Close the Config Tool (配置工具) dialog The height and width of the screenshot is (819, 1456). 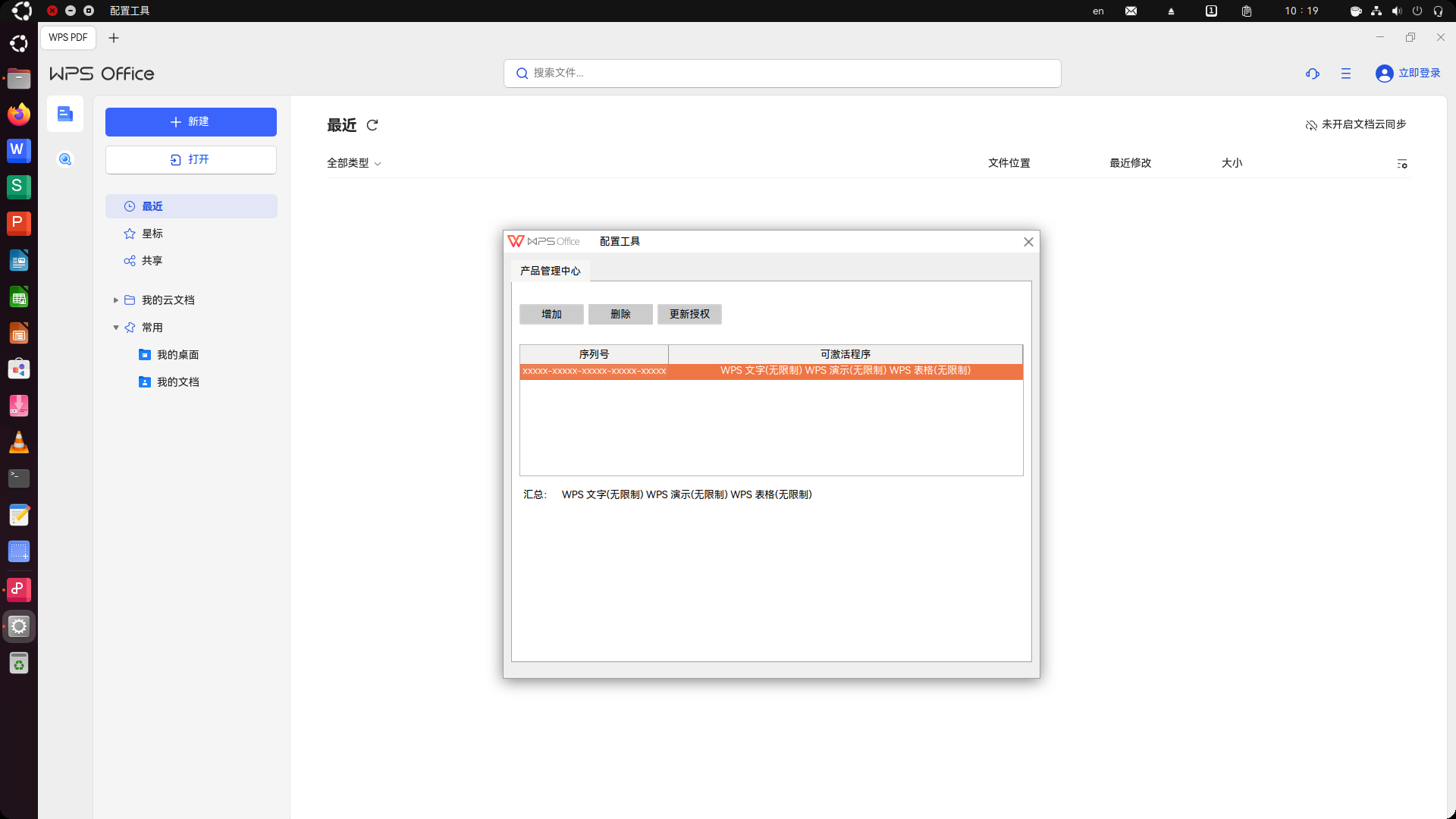(1028, 242)
